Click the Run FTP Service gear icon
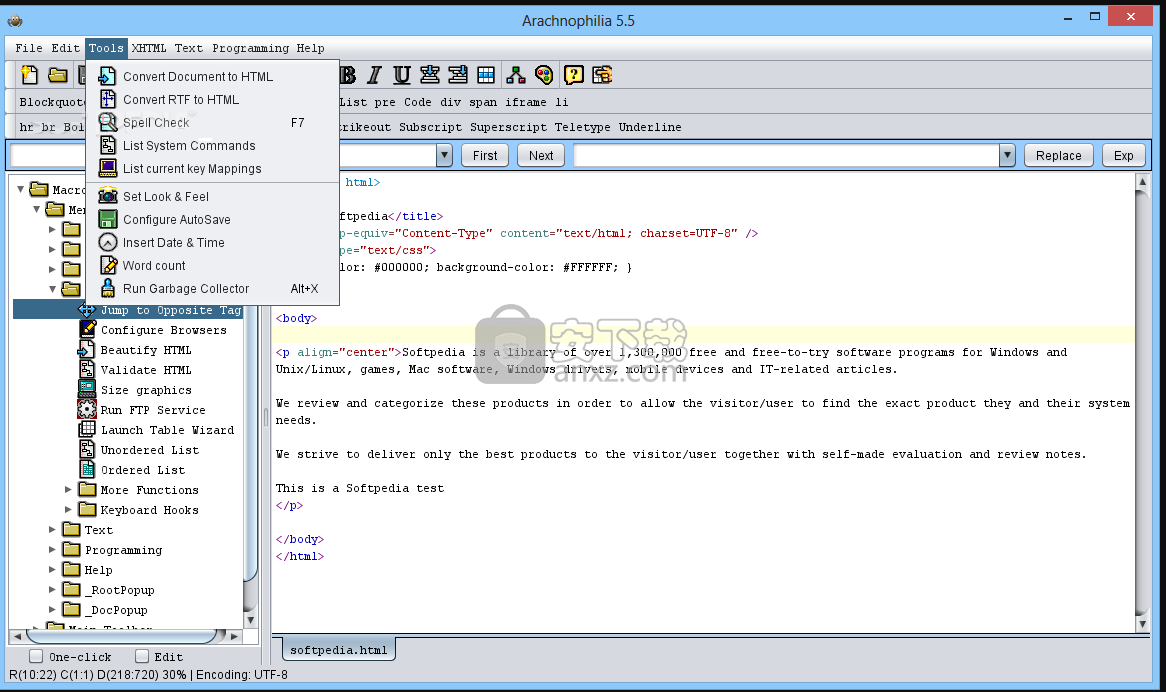This screenshot has width=1166, height=692. click(87, 410)
